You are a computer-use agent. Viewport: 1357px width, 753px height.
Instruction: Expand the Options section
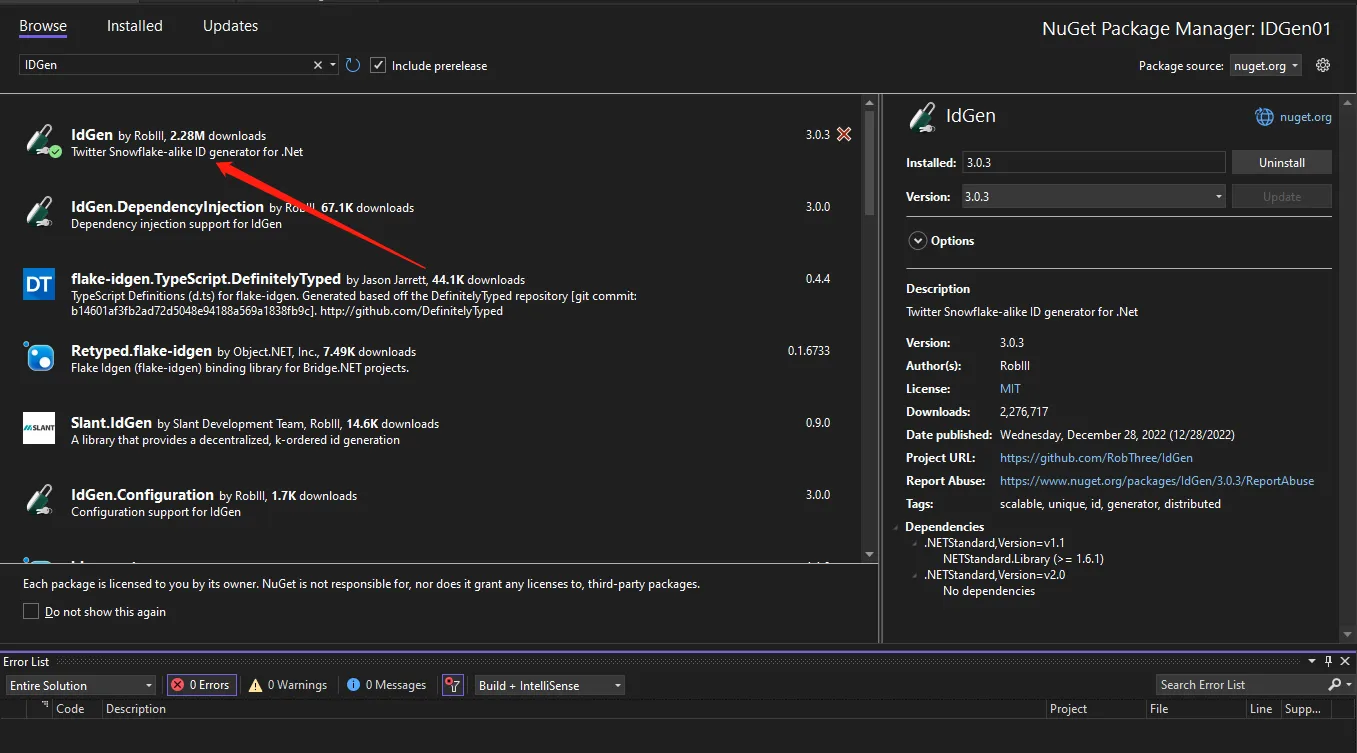917,241
